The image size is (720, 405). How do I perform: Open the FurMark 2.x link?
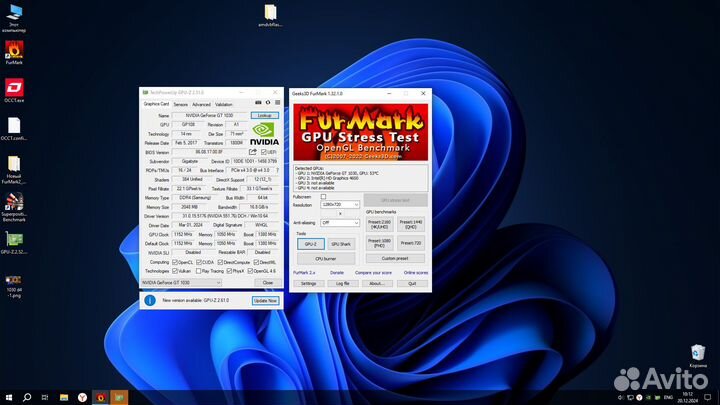click(304, 273)
